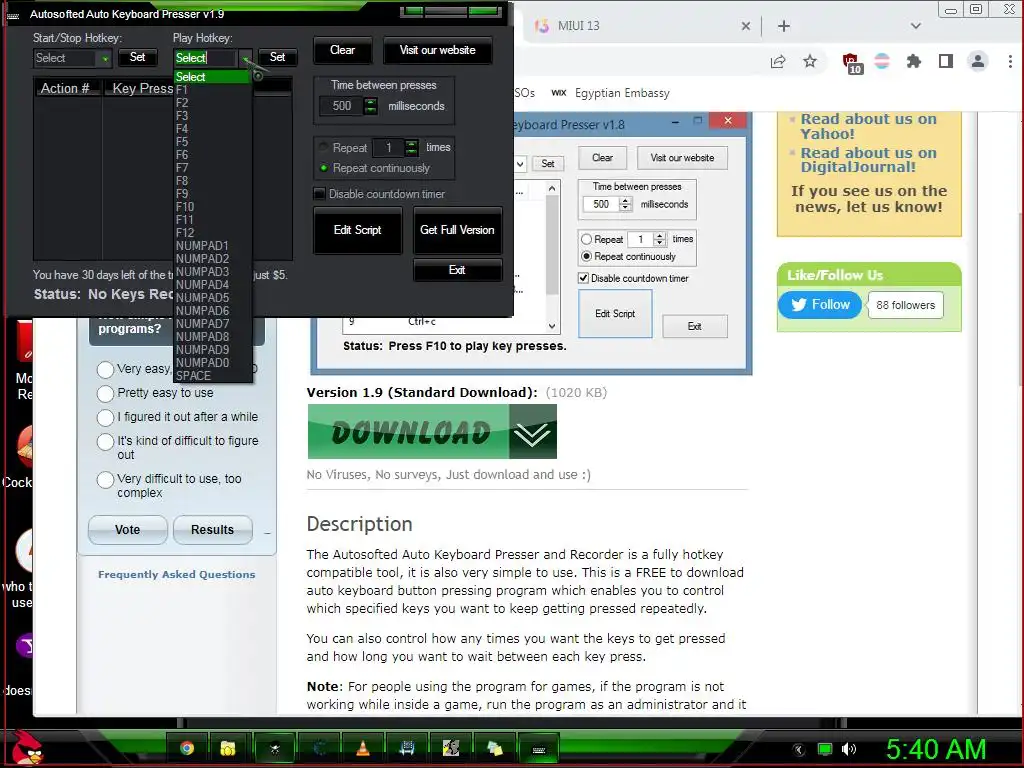The width and height of the screenshot is (1024, 768).
Task: Click the keyboard presser taskbar icon
Action: (x=539, y=750)
